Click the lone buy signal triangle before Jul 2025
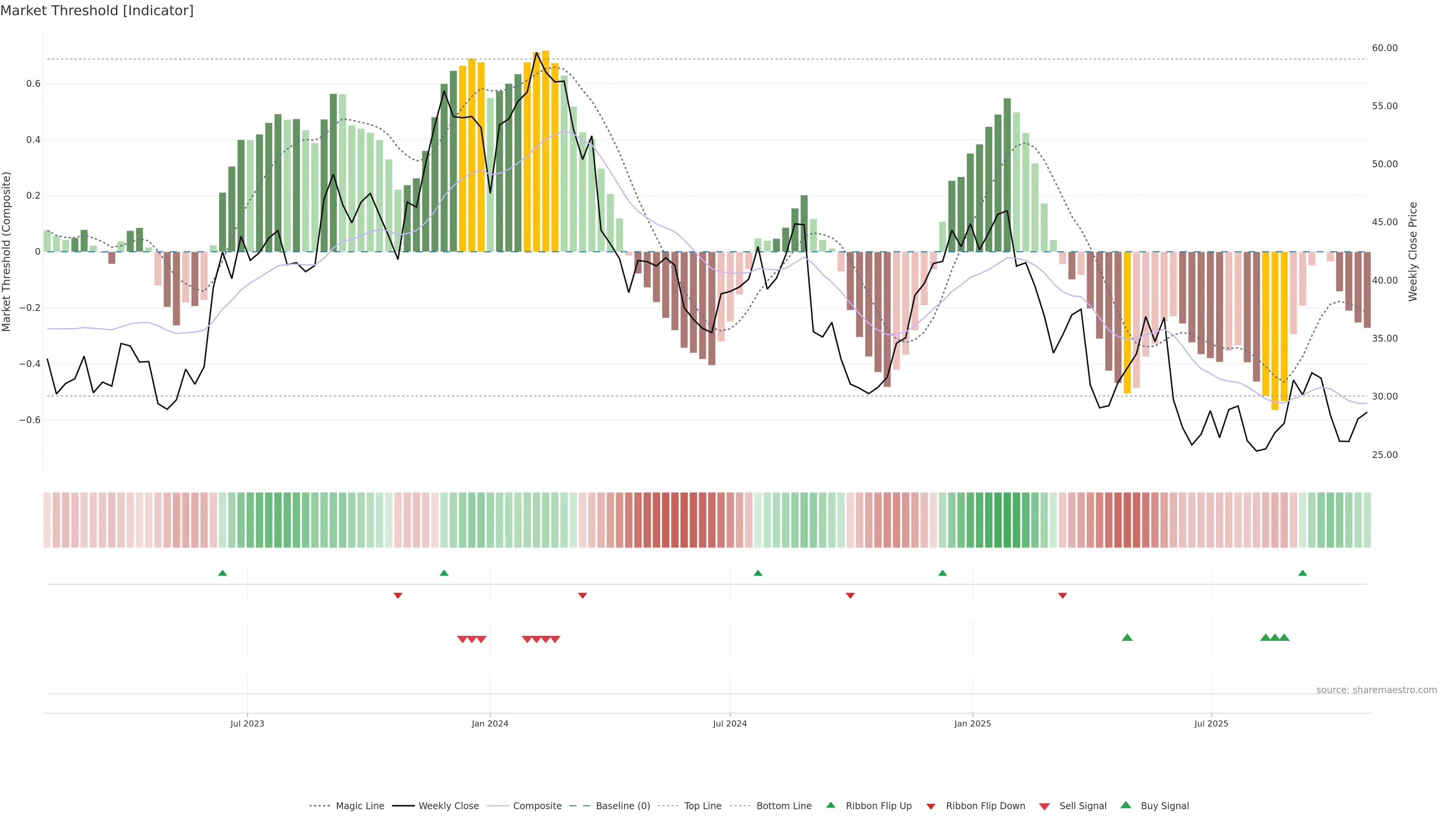 (1127, 637)
